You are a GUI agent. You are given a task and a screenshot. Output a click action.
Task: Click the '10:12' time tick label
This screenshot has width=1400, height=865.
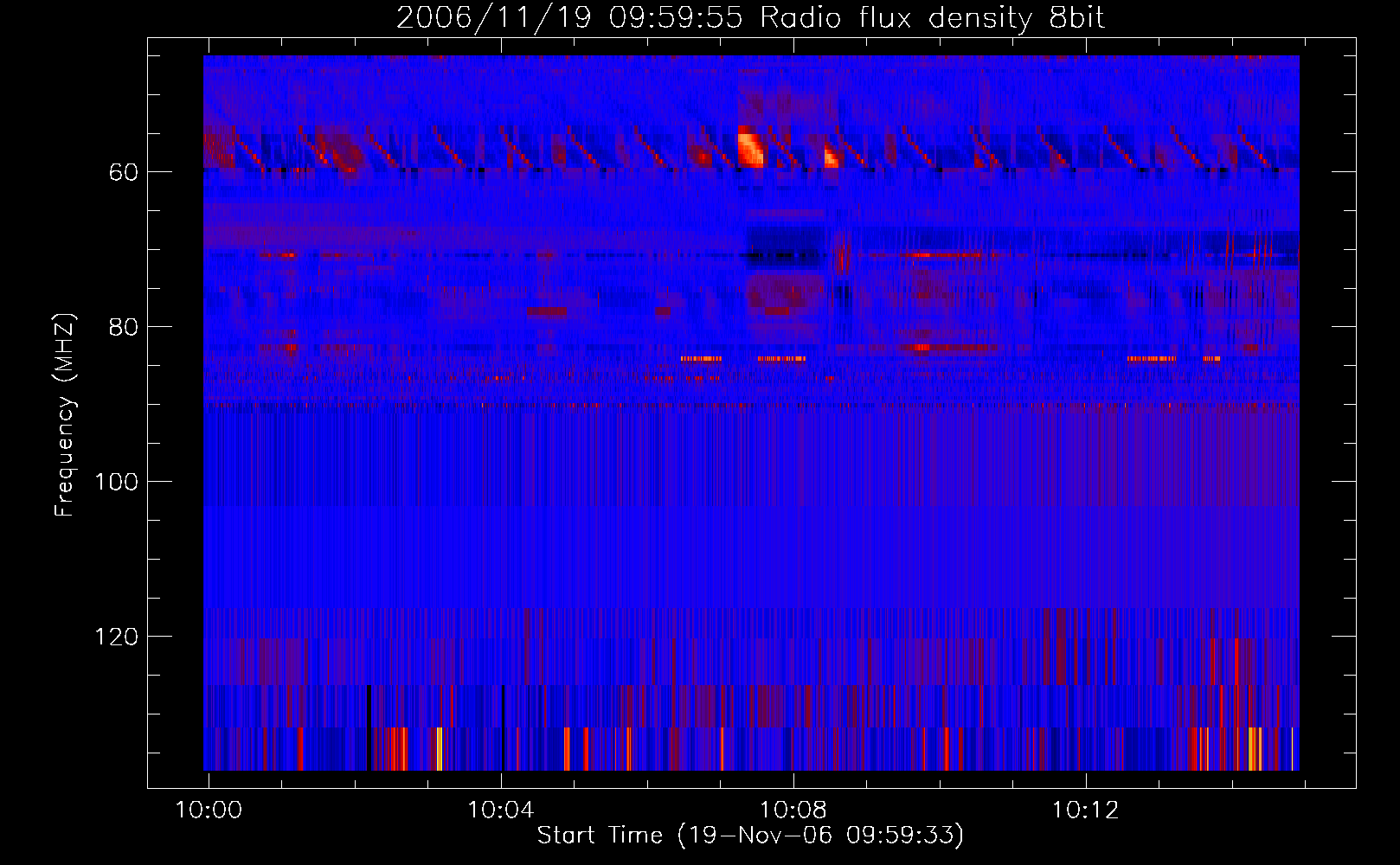pos(1085,811)
